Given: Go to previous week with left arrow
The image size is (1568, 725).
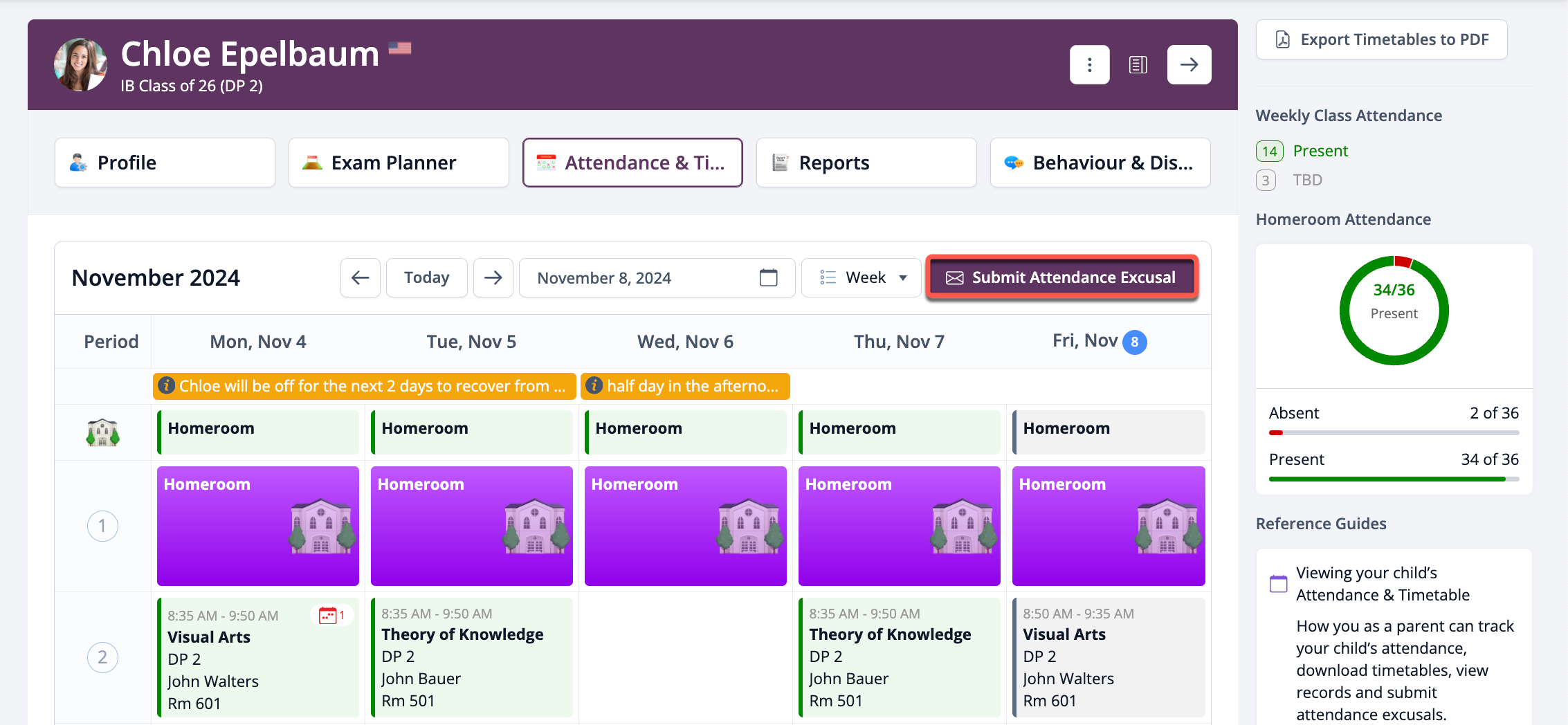Looking at the screenshot, I should pyautogui.click(x=360, y=278).
